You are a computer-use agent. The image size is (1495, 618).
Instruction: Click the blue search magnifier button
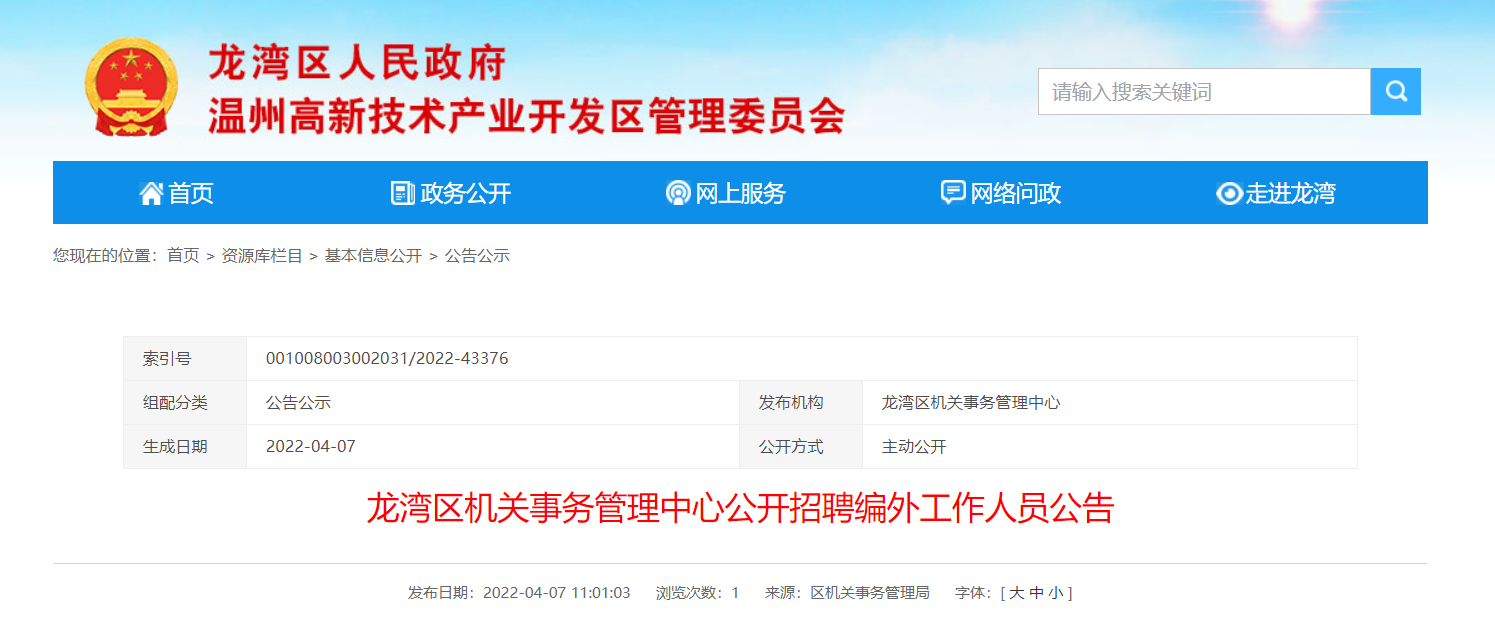(1395, 92)
